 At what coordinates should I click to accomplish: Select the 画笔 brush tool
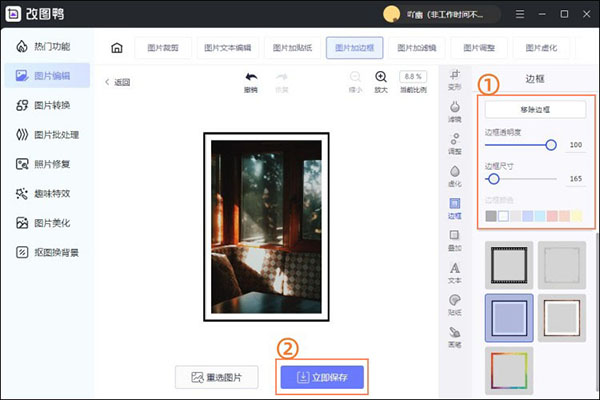click(455, 336)
